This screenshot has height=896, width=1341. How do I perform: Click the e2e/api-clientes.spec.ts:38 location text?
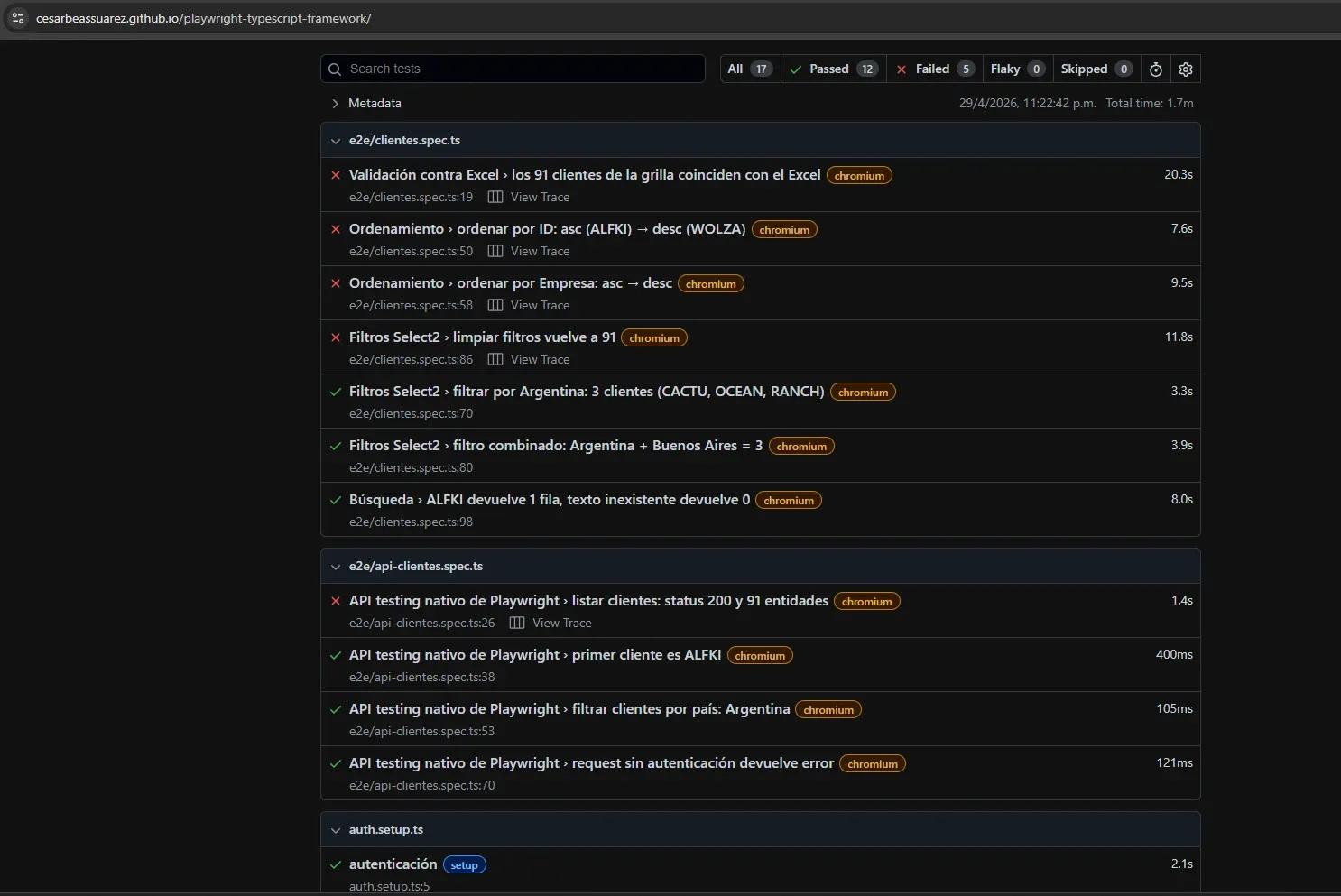(x=421, y=677)
